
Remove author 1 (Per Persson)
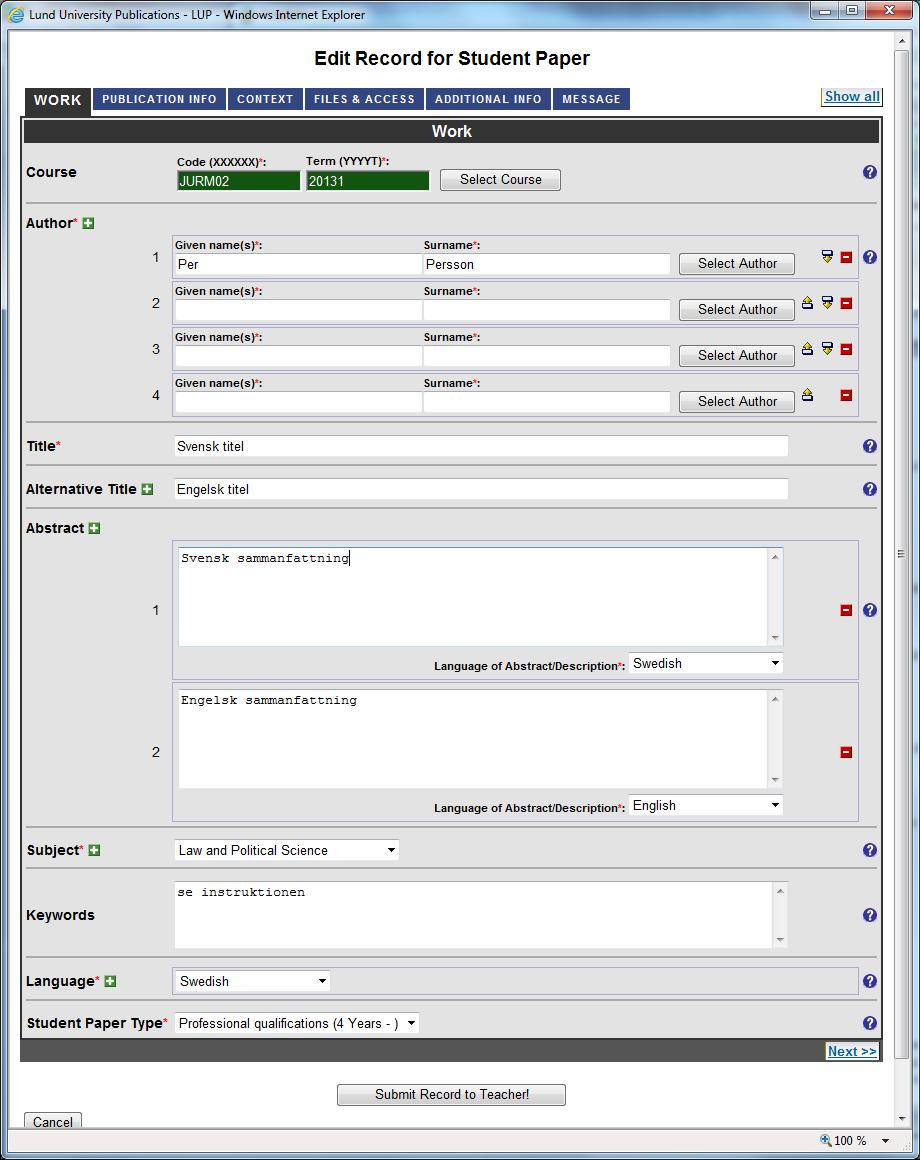tap(846, 257)
